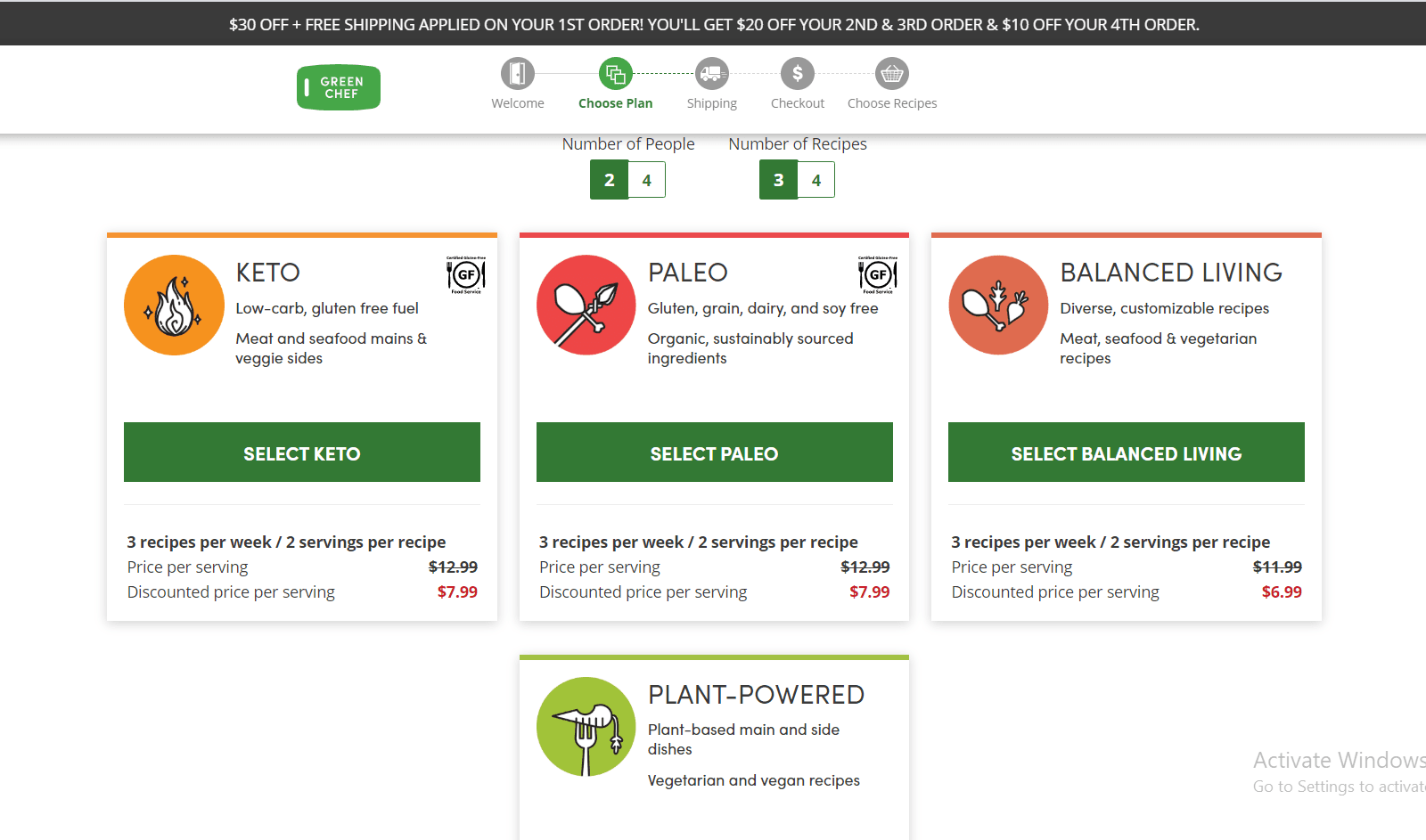Click the BALANCED LIVING plan title
This screenshot has height=840, width=1426.
click(1171, 273)
